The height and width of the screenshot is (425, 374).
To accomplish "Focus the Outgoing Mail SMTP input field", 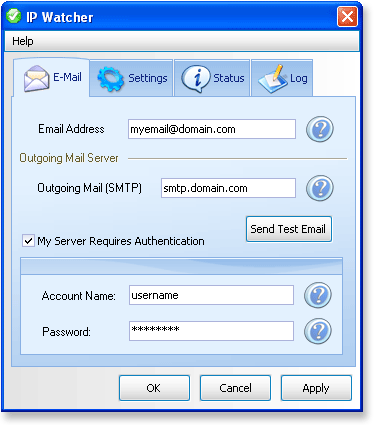I will (x=228, y=188).
